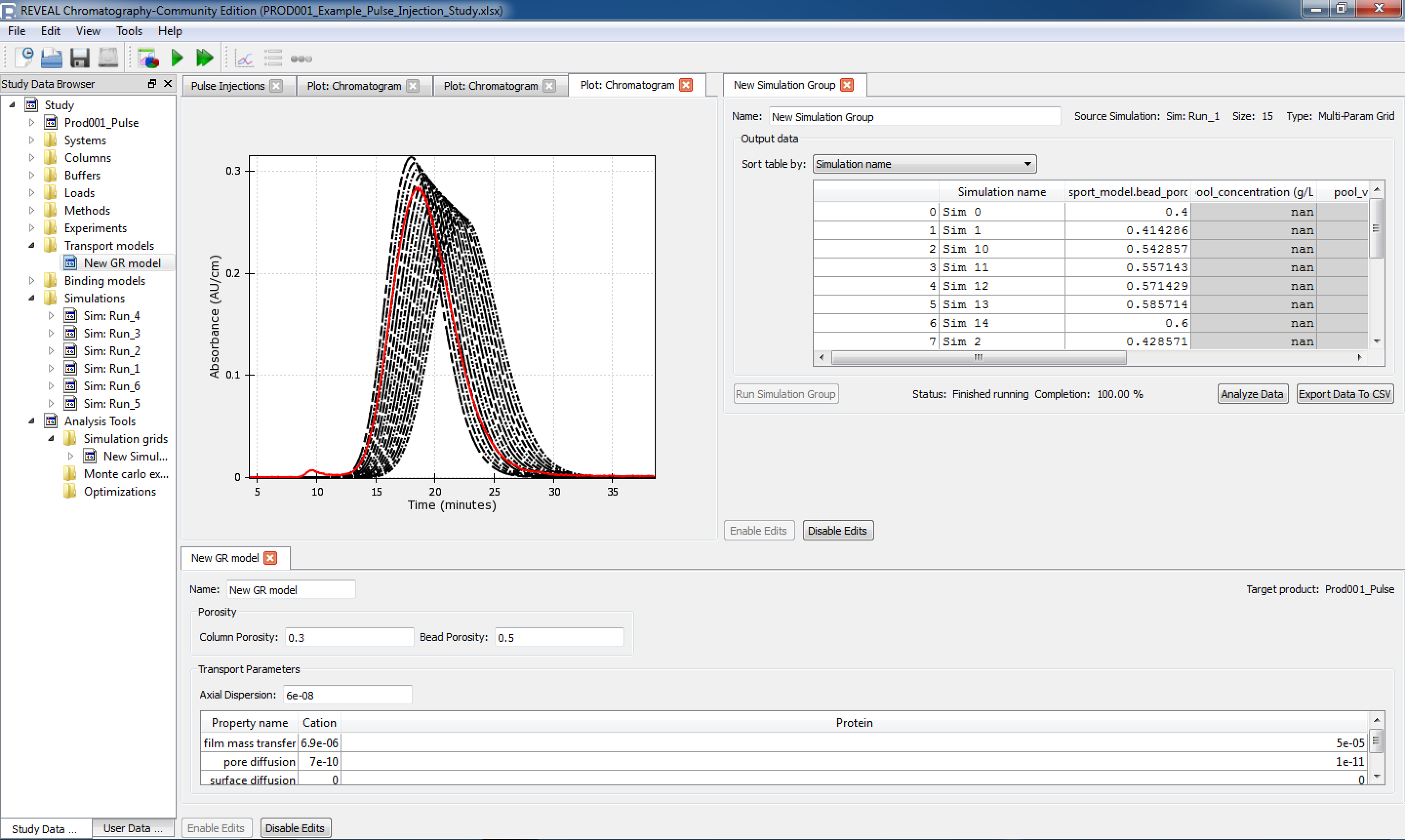Viewport: 1405px width, 840px height.
Task: Open the File menu
Action: [17, 31]
